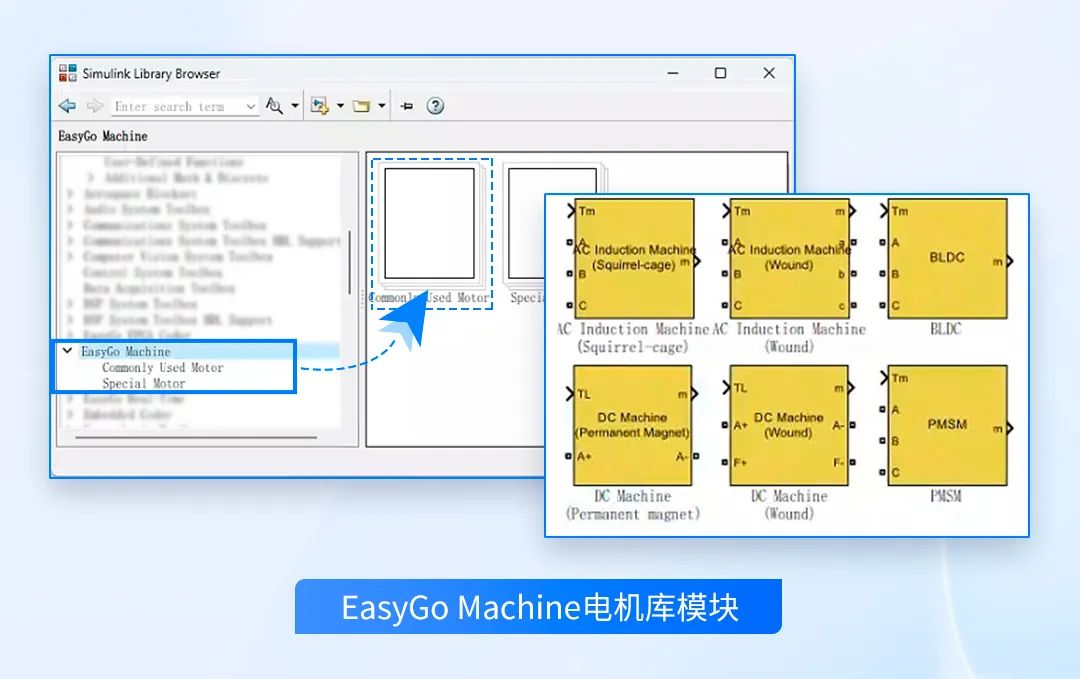Open help with the question mark icon
Screen dimensions: 1080x679
[x=435, y=106]
